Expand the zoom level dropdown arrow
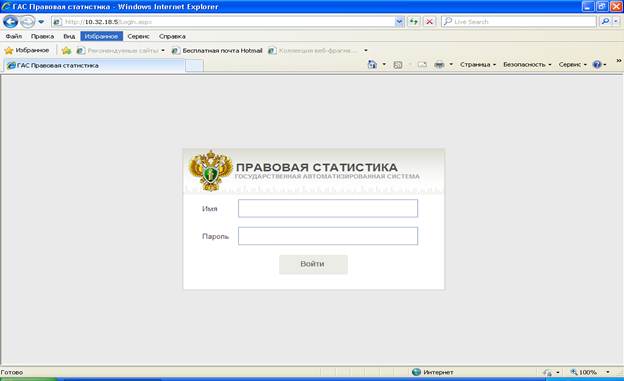The height and width of the screenshot is (381, 624). pos(608,372)
